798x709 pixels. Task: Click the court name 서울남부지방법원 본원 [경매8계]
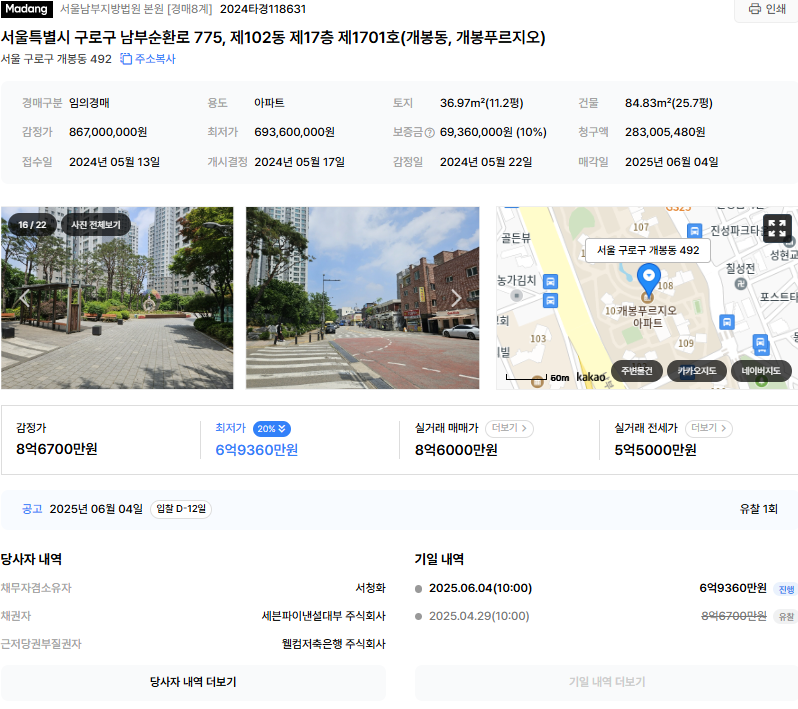click(x=136, y=9)
